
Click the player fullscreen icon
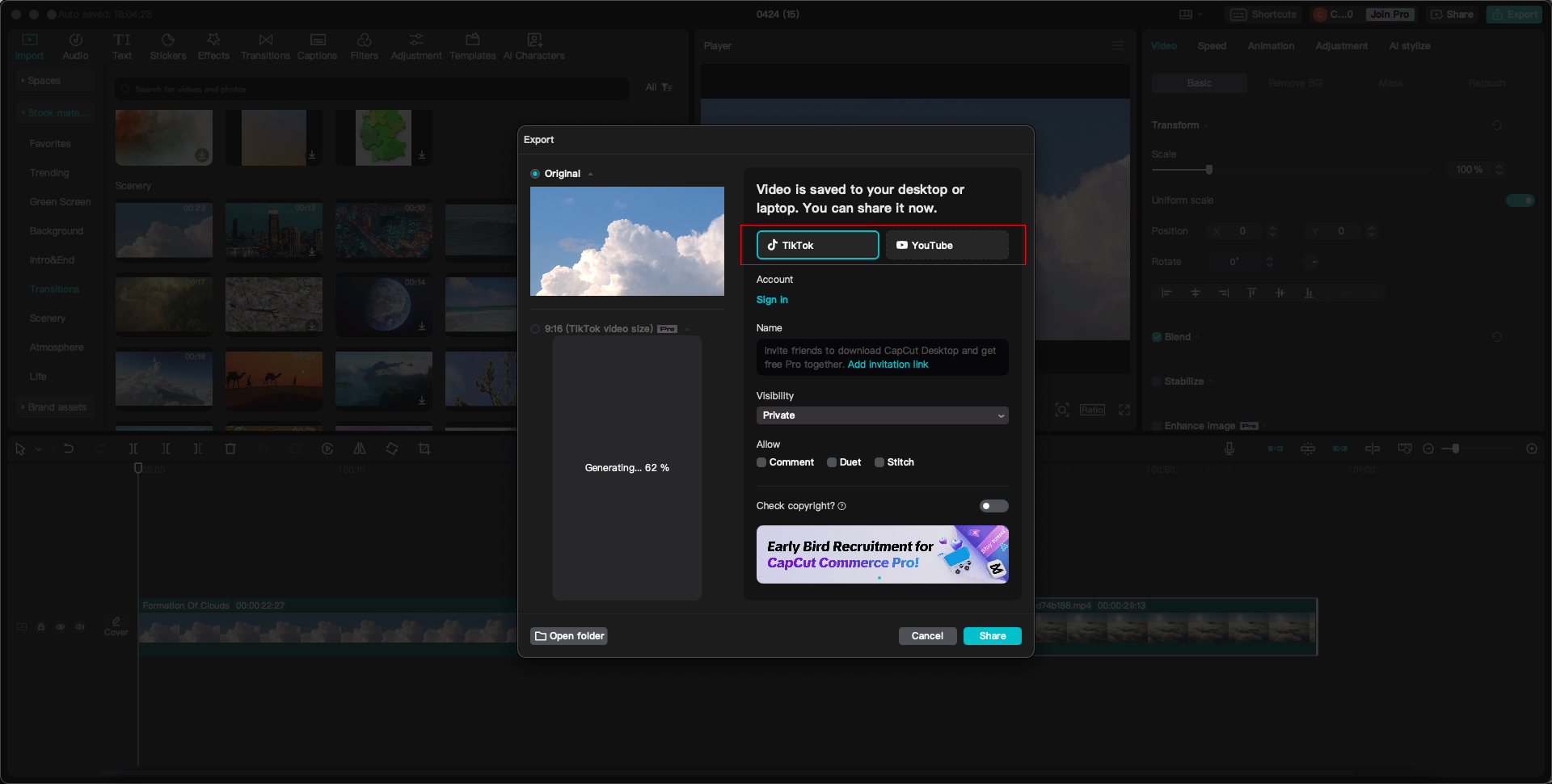pos(1124,410)
